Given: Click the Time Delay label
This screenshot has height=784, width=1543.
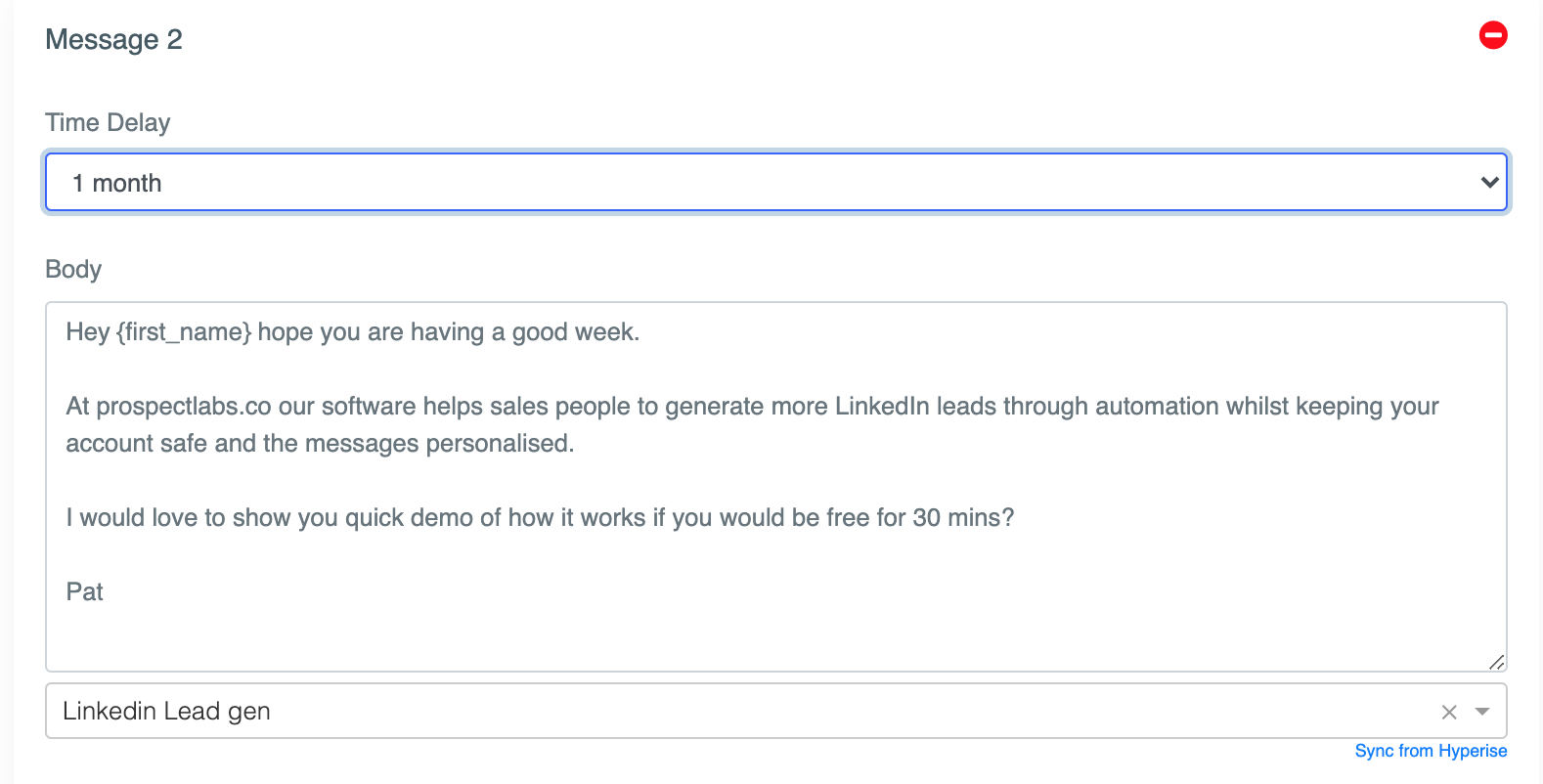Looking at the screenshot, I should tap(108, 122).
